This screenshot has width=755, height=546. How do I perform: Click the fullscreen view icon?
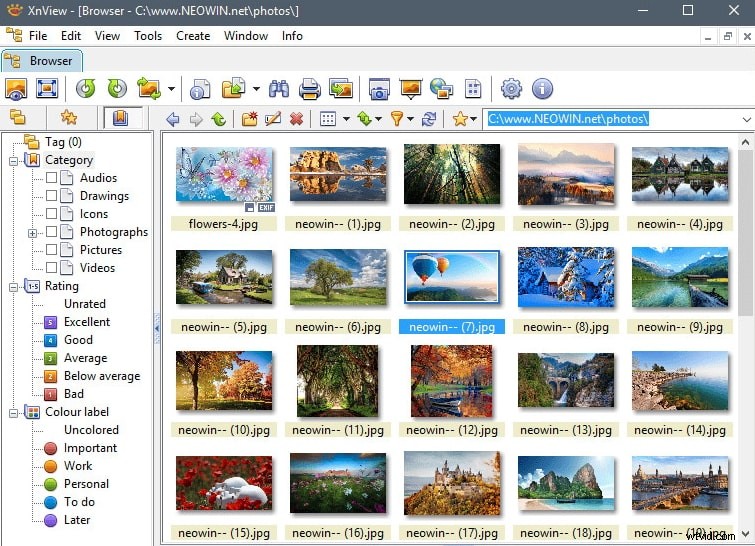click(47, 89)
